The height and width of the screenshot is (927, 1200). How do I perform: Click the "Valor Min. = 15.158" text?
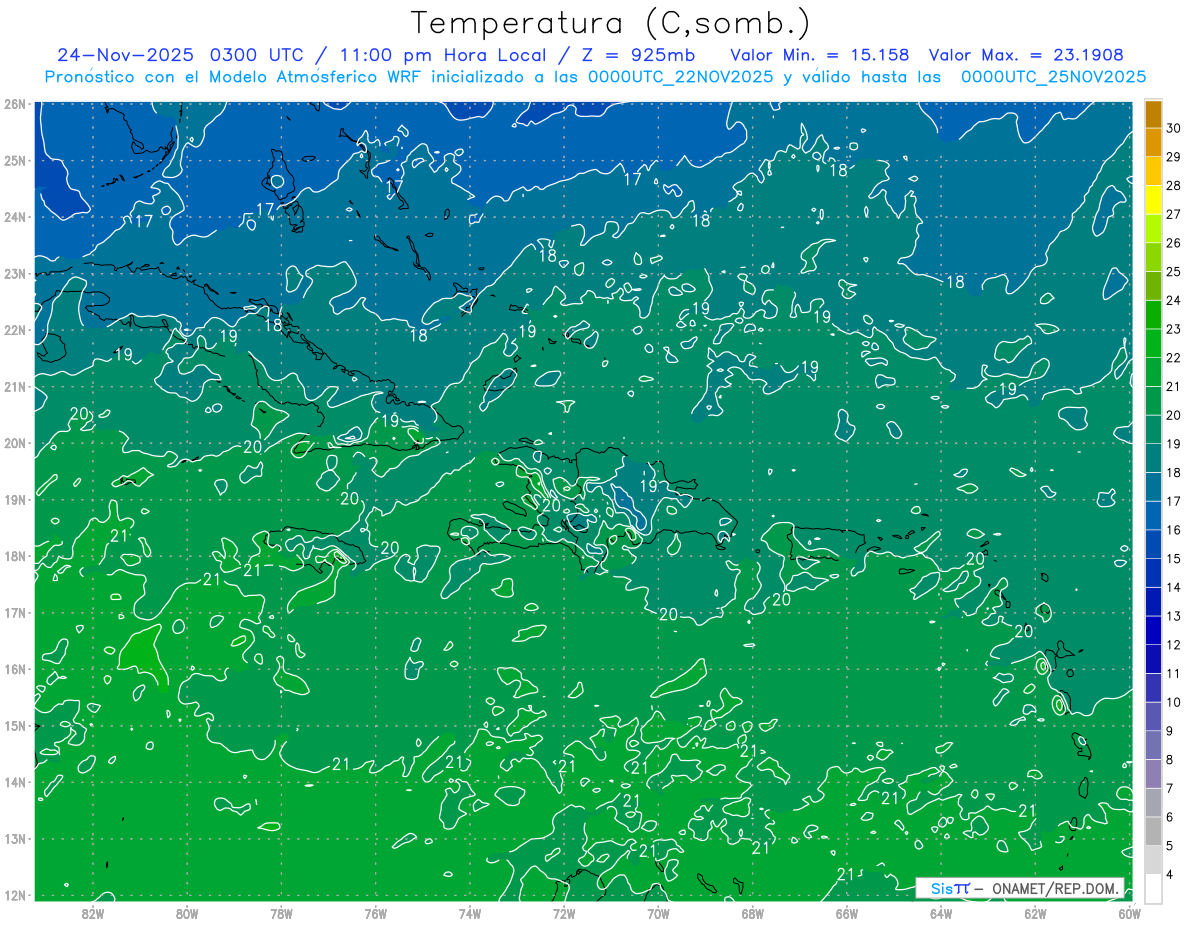[820, 55]
